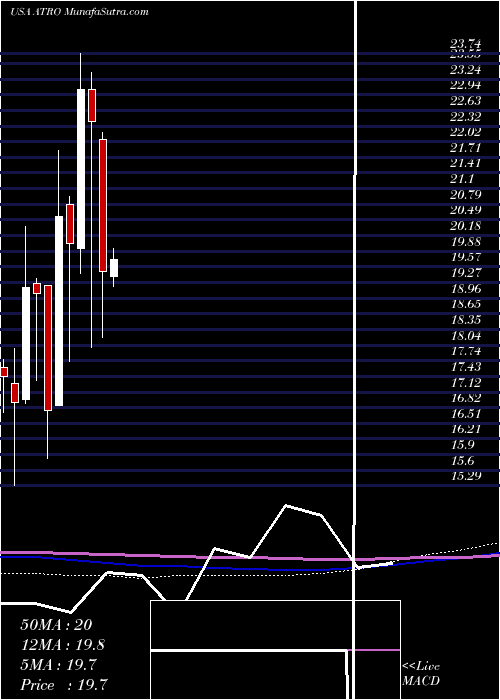Click the 23.74 price axis label
This screenshot has width=500, height=700.
466,44
